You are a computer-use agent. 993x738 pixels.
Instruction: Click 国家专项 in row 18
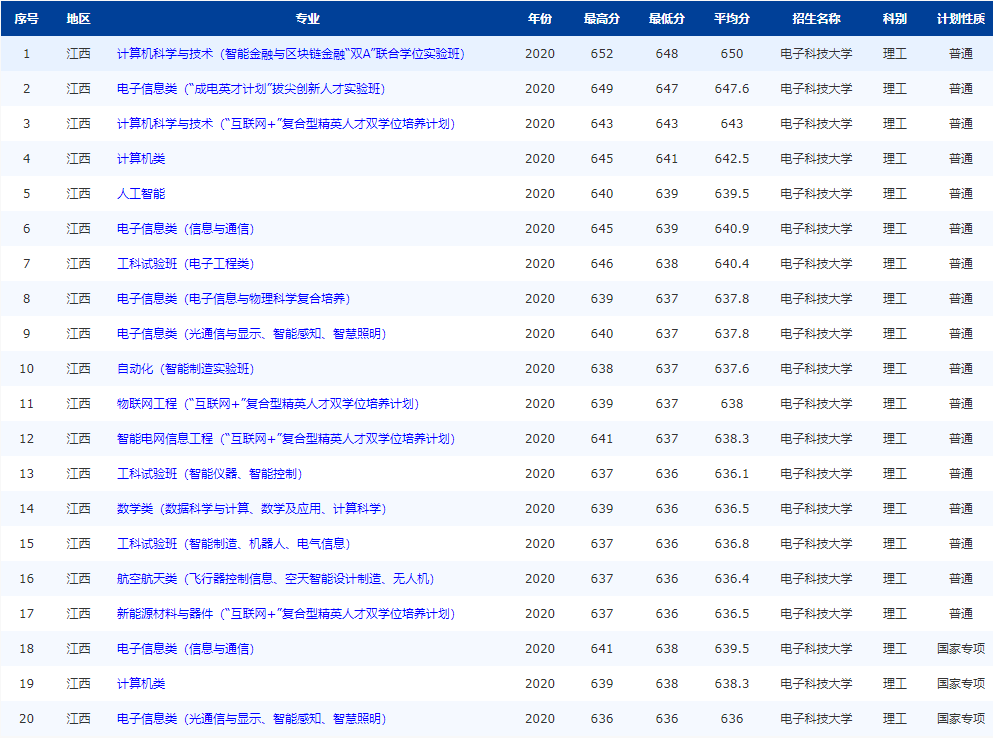coord(961,649)
